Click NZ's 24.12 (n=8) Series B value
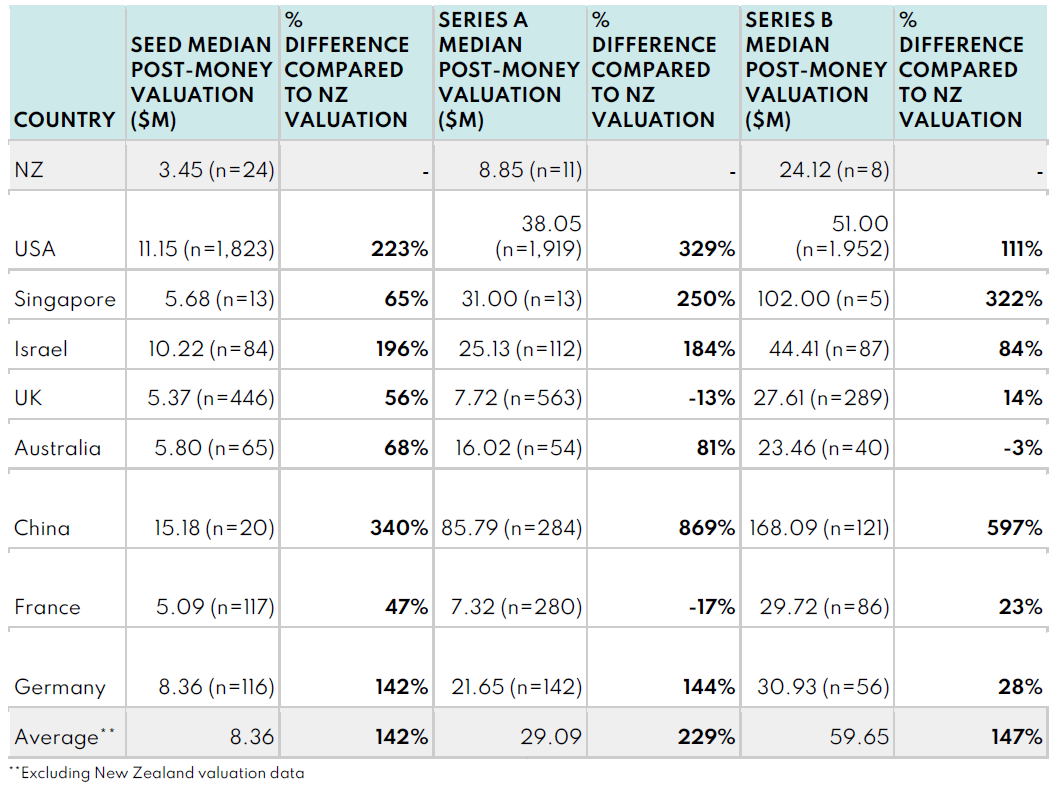The width and height of the screenshot is (1063, 793). coord(834,170)
